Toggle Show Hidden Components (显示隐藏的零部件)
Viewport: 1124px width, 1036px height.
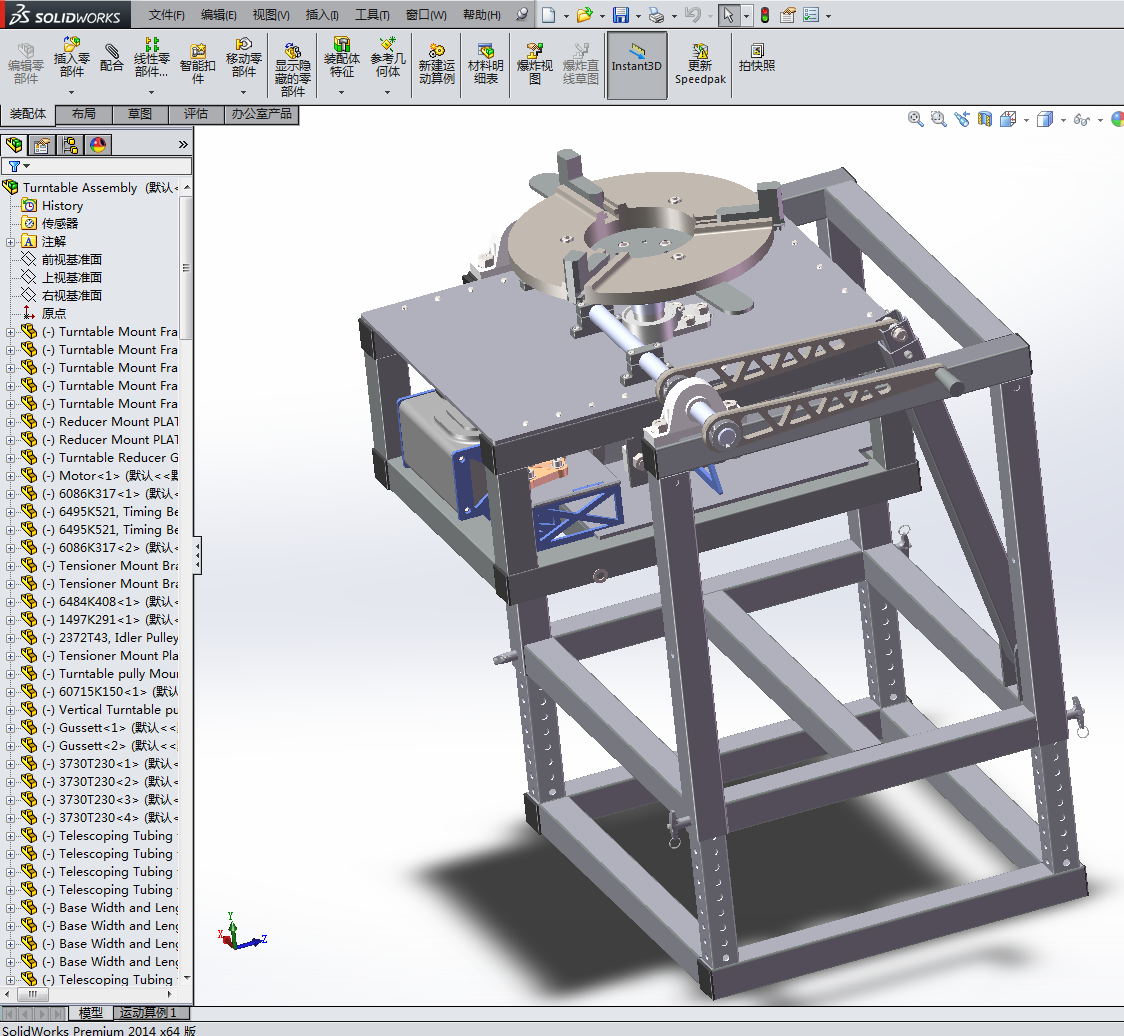pyautogui.click(x=293, y=68)
